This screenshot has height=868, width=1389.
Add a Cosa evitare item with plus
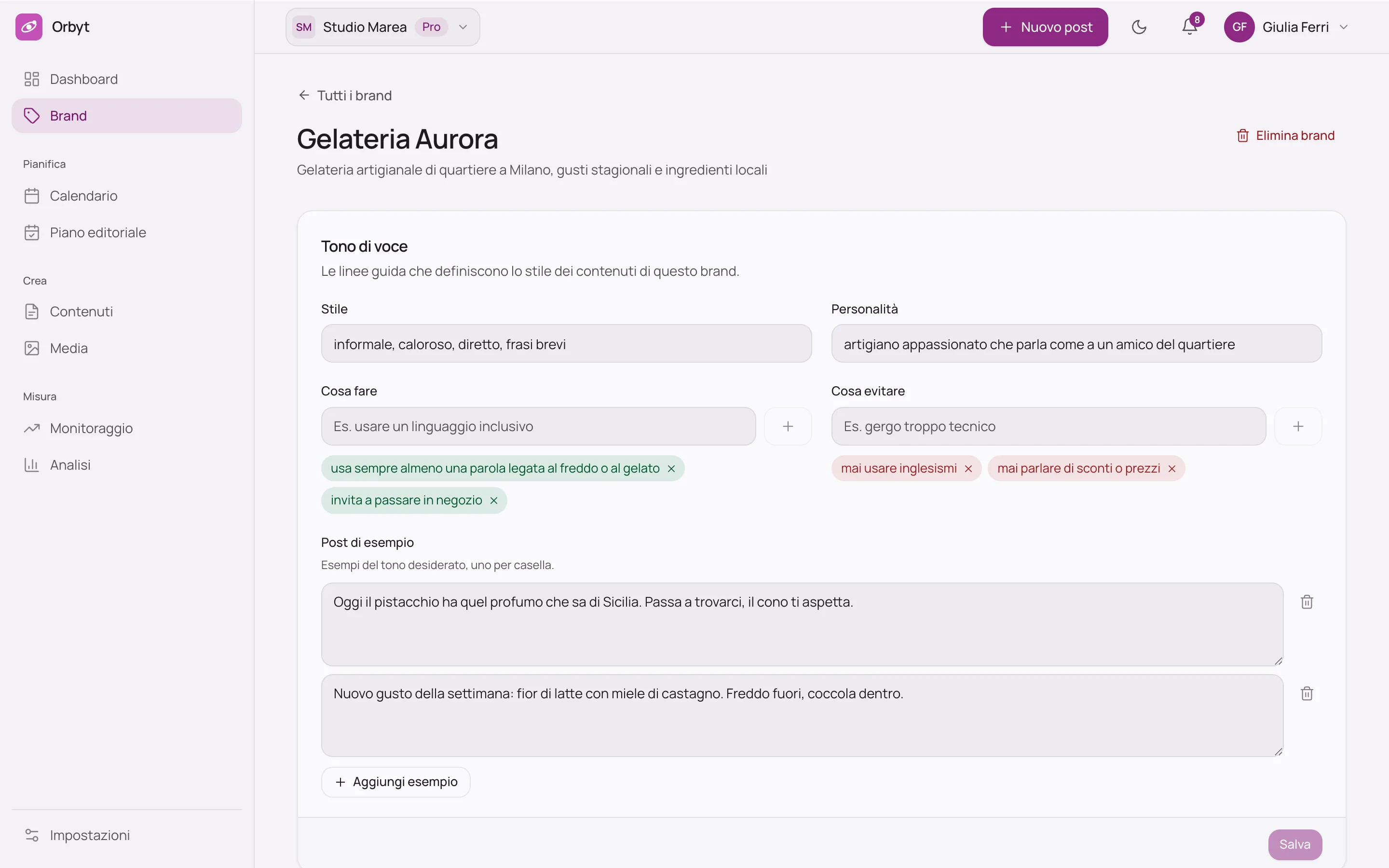[1298, 427]
